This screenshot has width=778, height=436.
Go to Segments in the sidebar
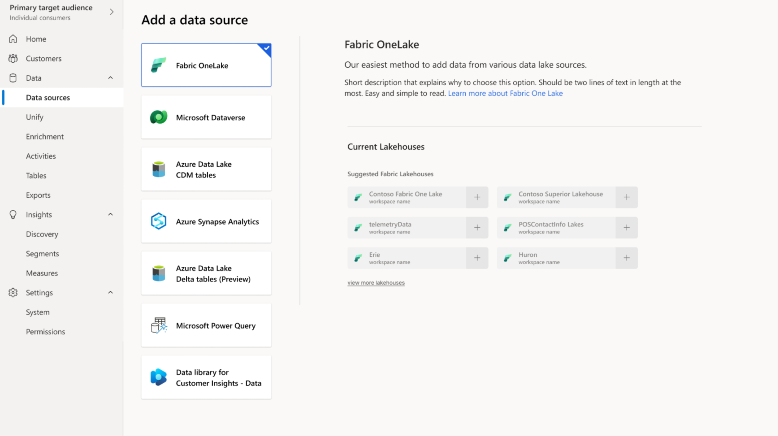pos(42,254)
